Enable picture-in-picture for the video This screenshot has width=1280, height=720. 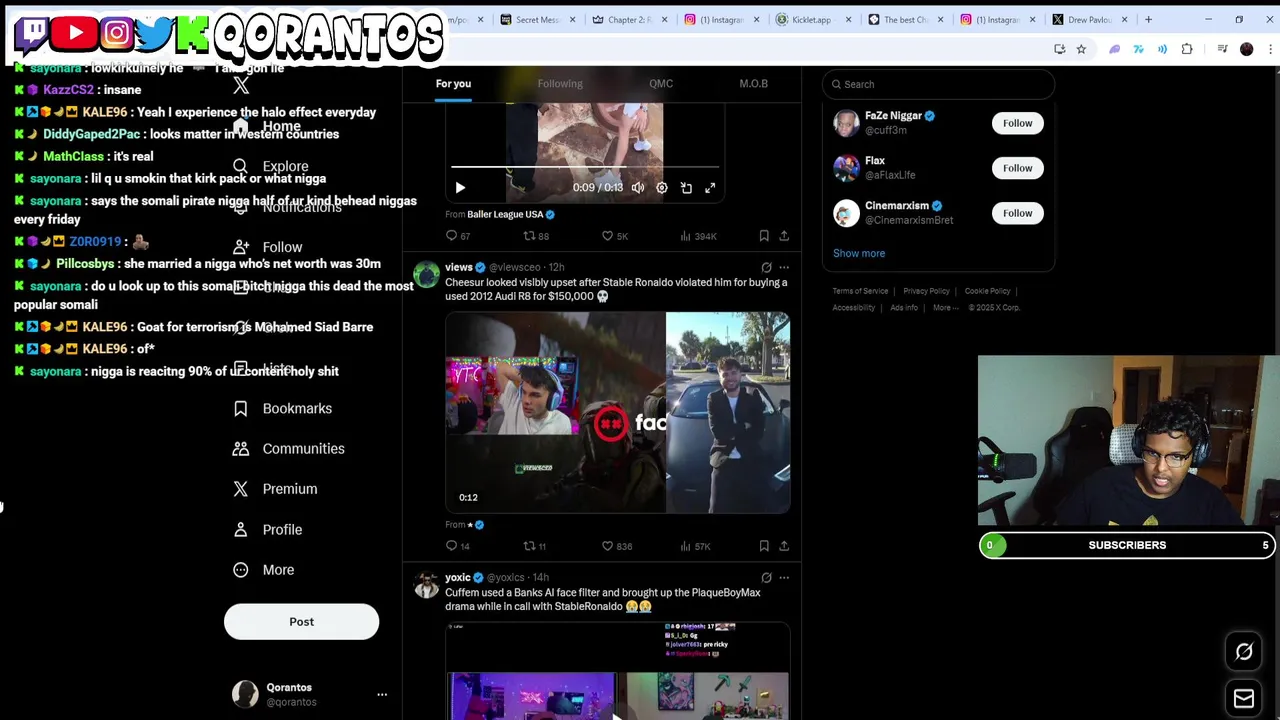point(686,188)
